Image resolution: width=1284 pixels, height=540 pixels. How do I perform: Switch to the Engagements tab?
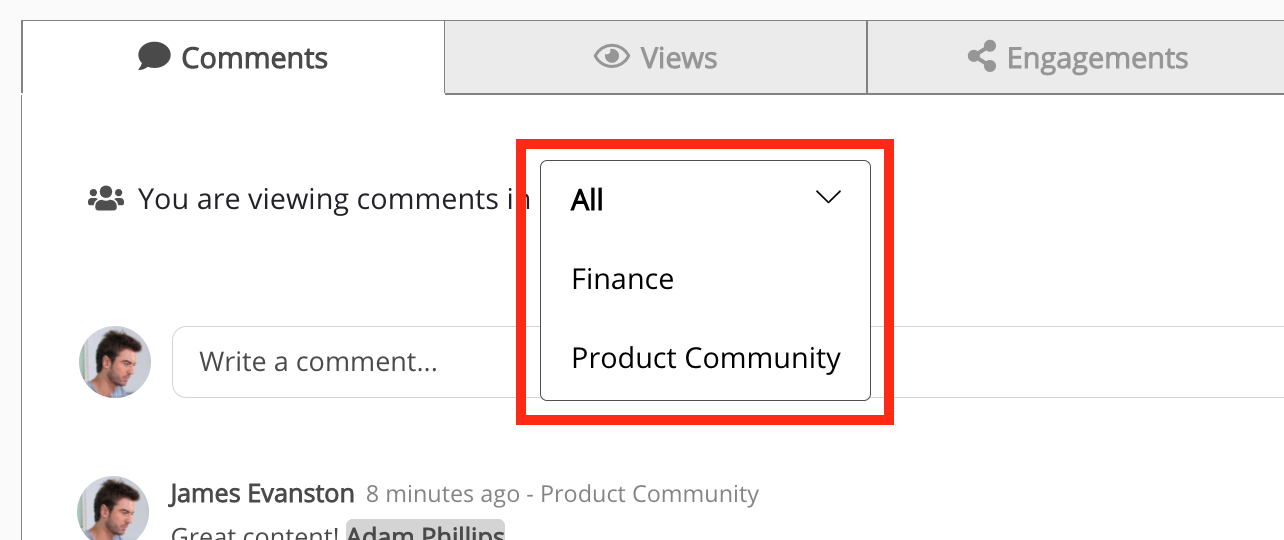pos(1077,58)
